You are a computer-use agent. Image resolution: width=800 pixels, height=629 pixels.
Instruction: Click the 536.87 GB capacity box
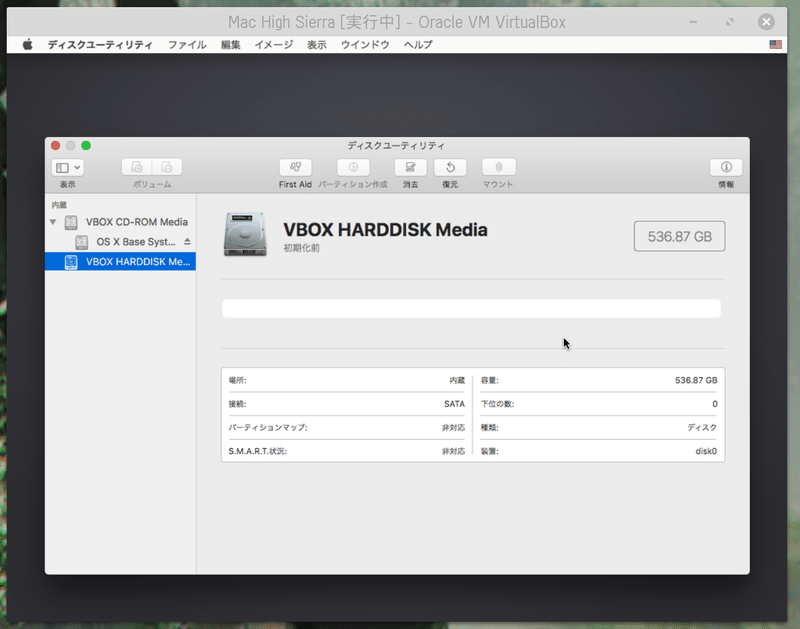(x=680, y=236)
